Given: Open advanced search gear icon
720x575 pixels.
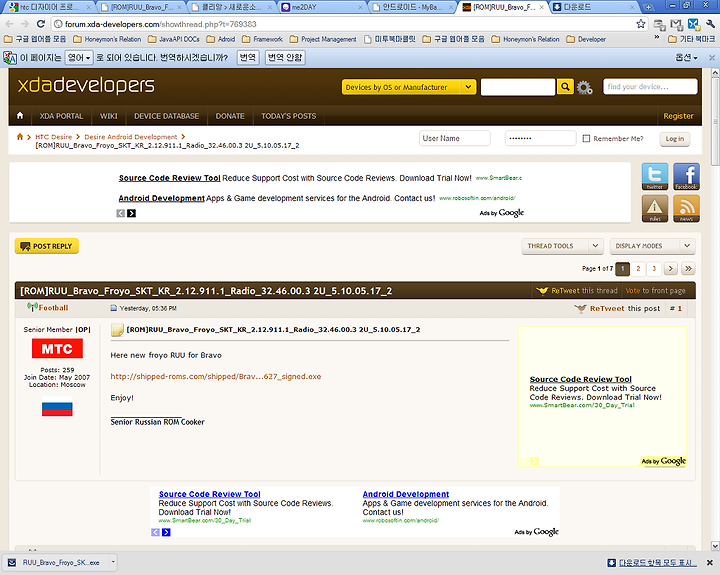Looking at the screenshot, I should [x=584, y=87].
